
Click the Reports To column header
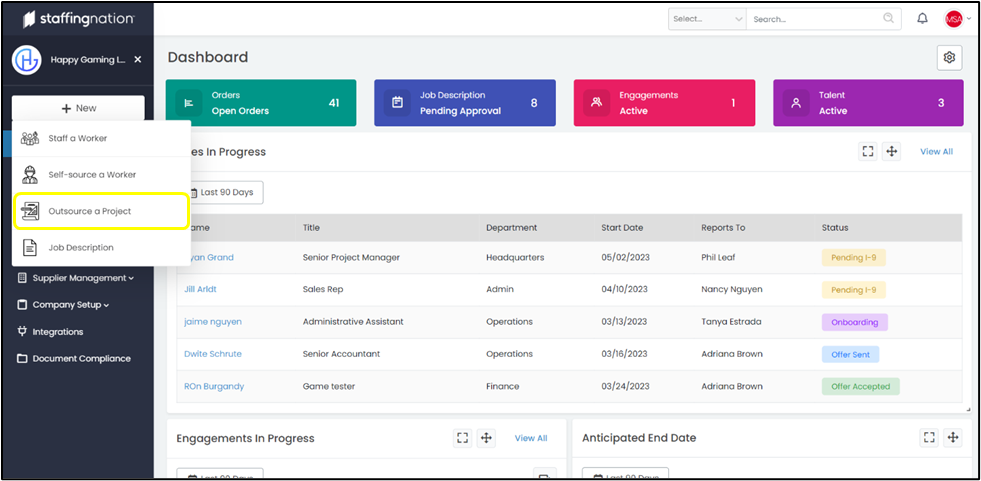[723, 228]
